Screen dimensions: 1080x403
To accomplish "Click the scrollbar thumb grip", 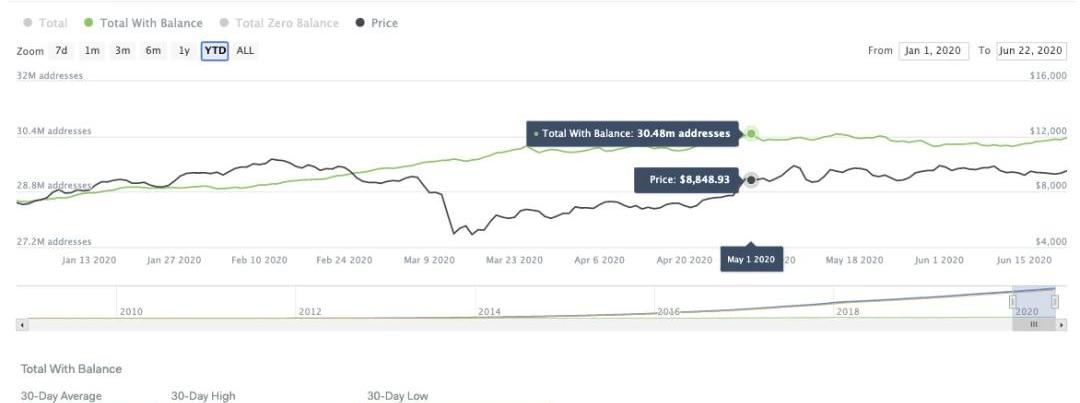I will click(1034, 325).
